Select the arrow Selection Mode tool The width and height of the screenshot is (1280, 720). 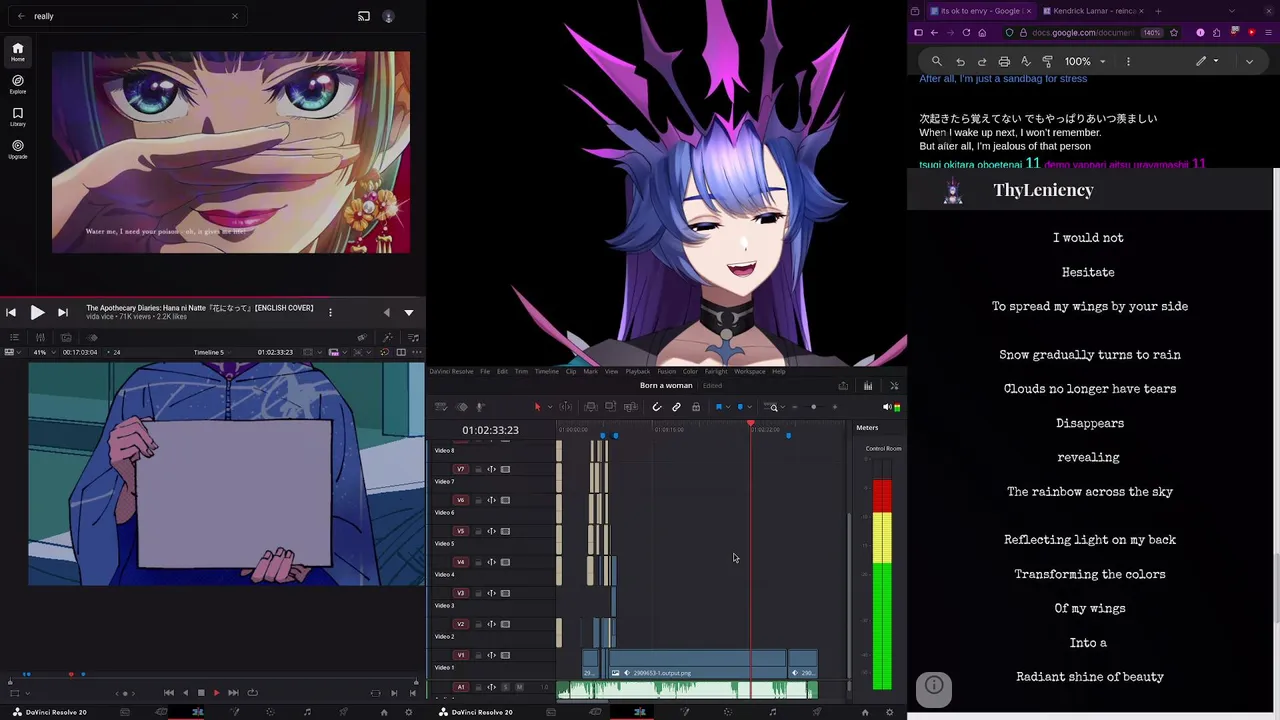(538, 407)
